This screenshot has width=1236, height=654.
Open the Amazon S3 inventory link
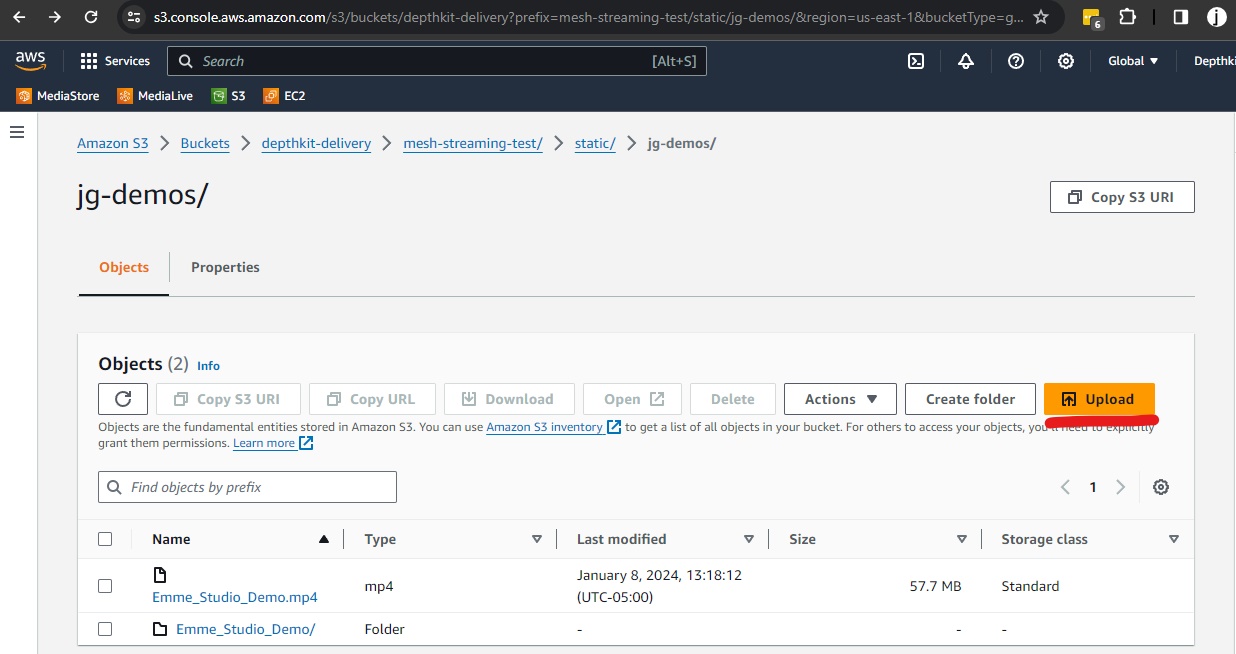pyautogui.click(x=553, y=427)
